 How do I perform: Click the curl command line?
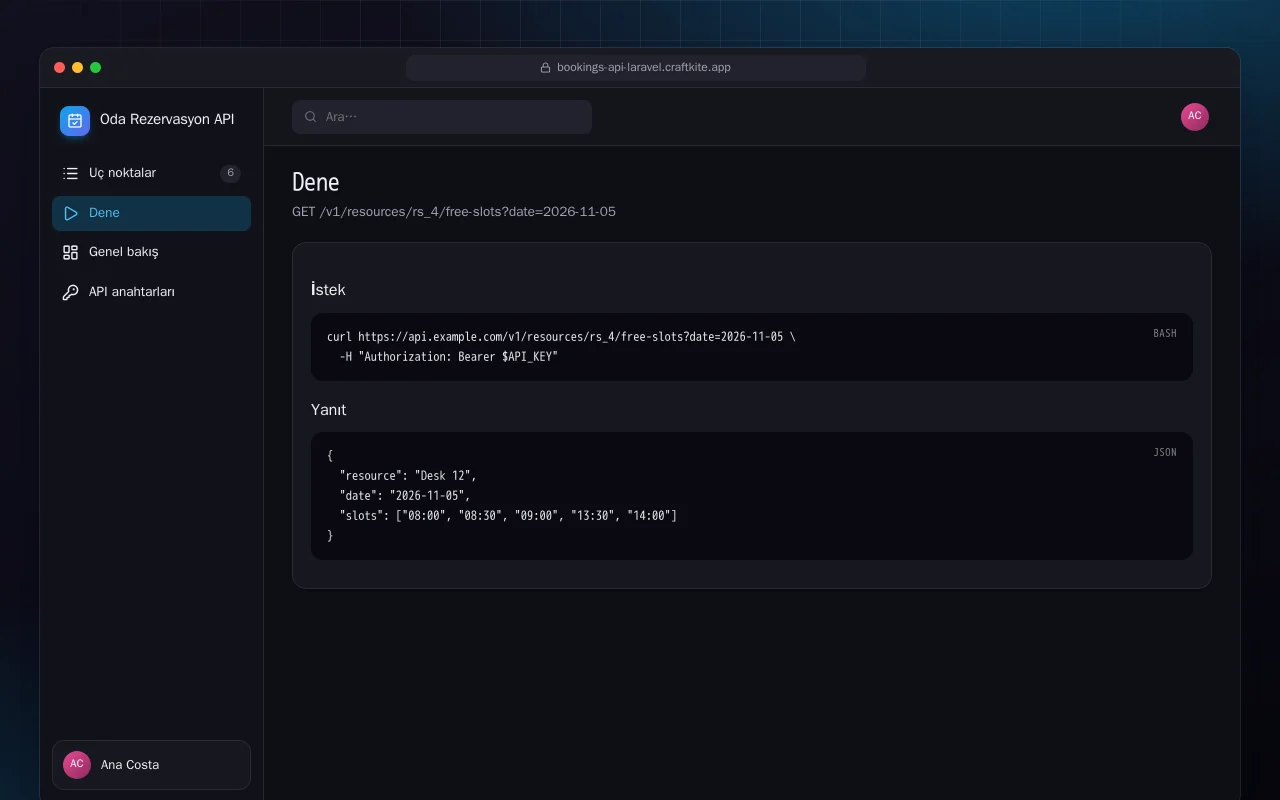(561, 337)
